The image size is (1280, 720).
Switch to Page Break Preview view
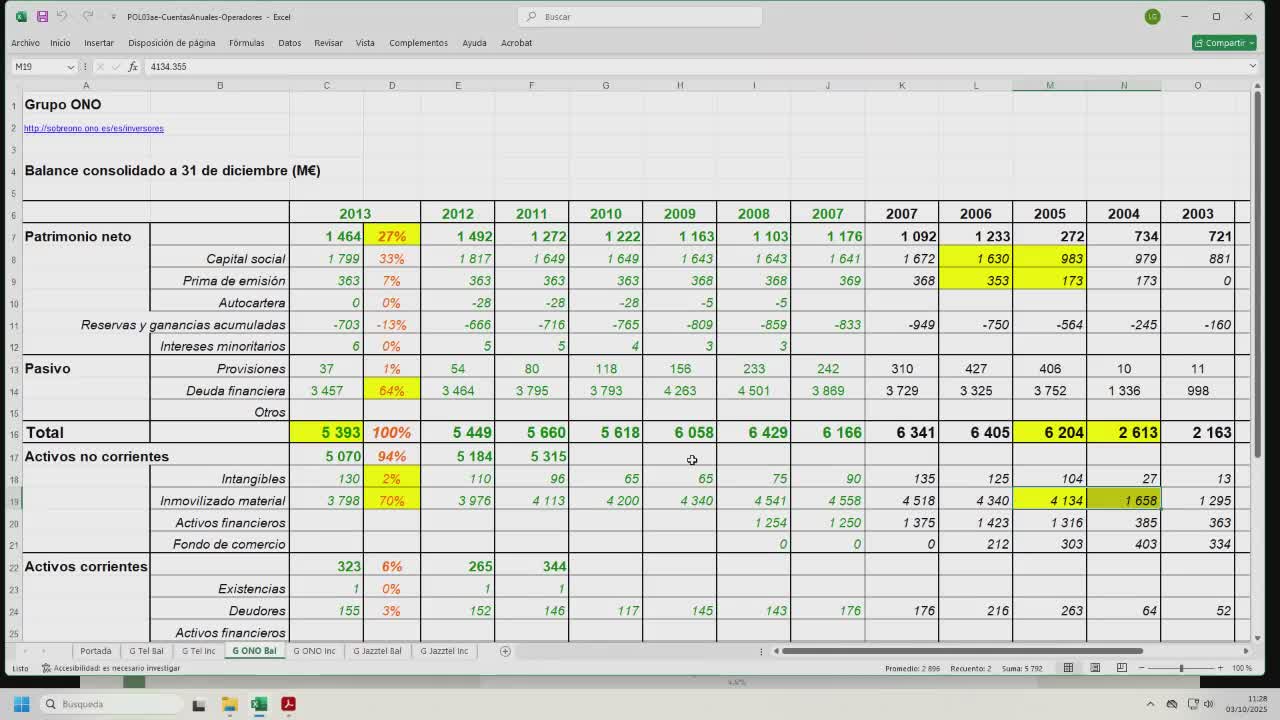point(1122,668)
